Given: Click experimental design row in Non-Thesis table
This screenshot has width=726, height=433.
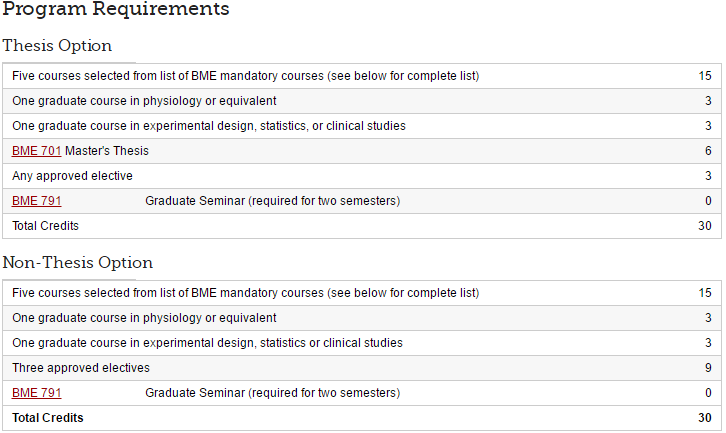Looking at the screenshot, I should coord(207,343).
